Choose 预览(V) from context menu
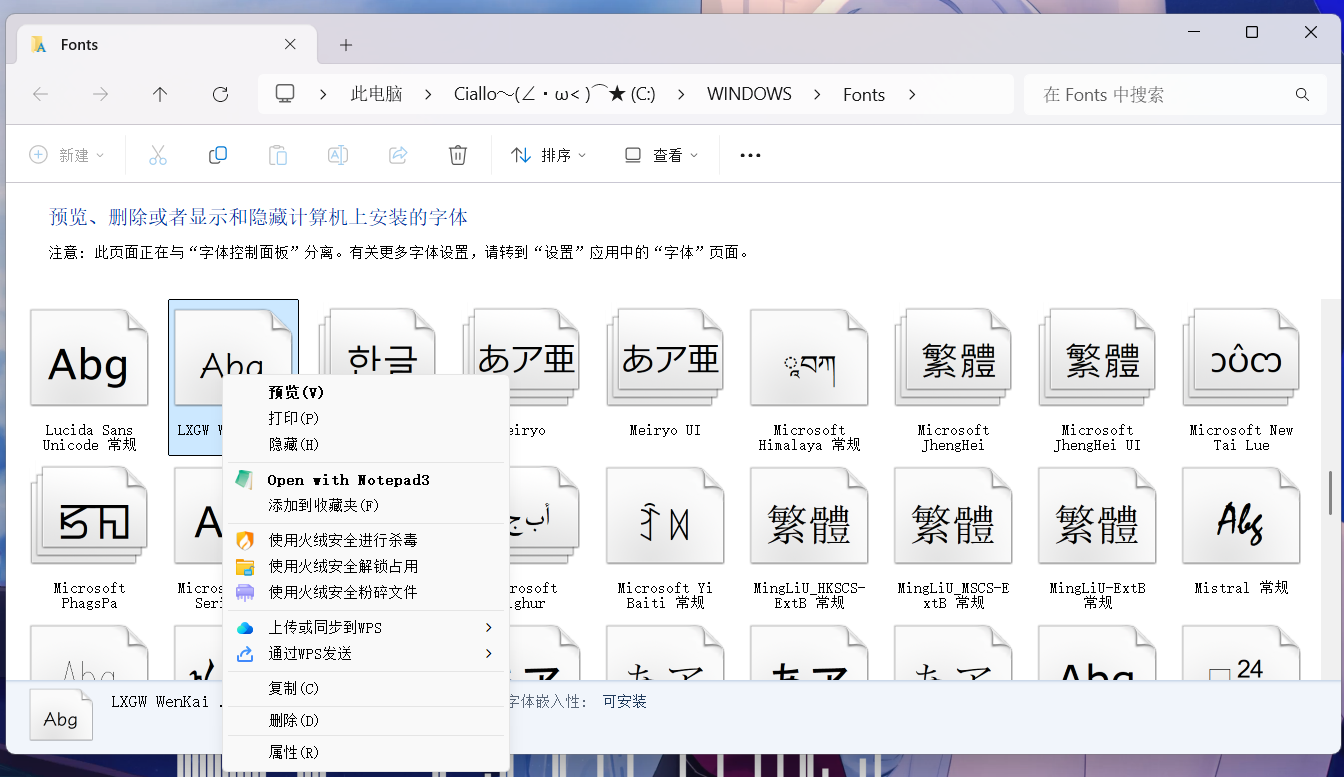 366,392
